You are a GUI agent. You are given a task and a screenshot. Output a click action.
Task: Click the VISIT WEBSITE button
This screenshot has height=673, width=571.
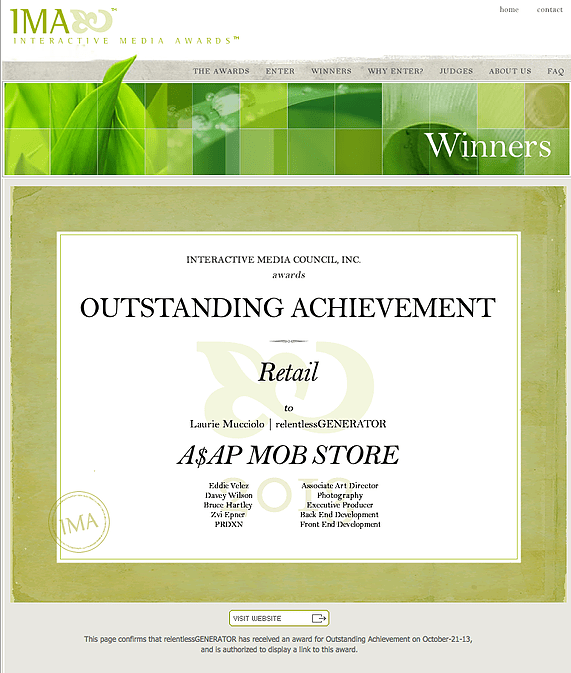tap(279, 618)
